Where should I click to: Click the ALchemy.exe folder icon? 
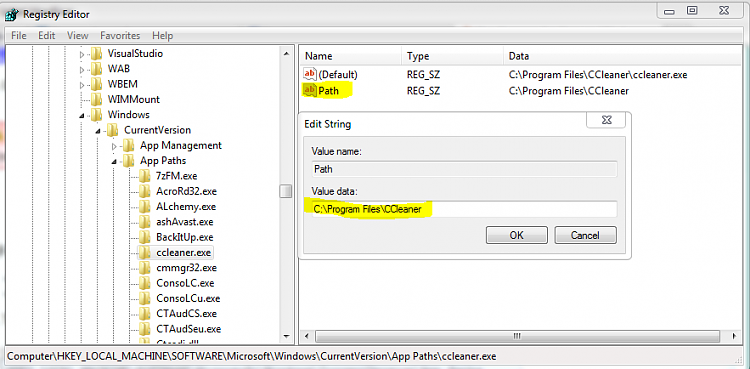click(x=145, y=207)
